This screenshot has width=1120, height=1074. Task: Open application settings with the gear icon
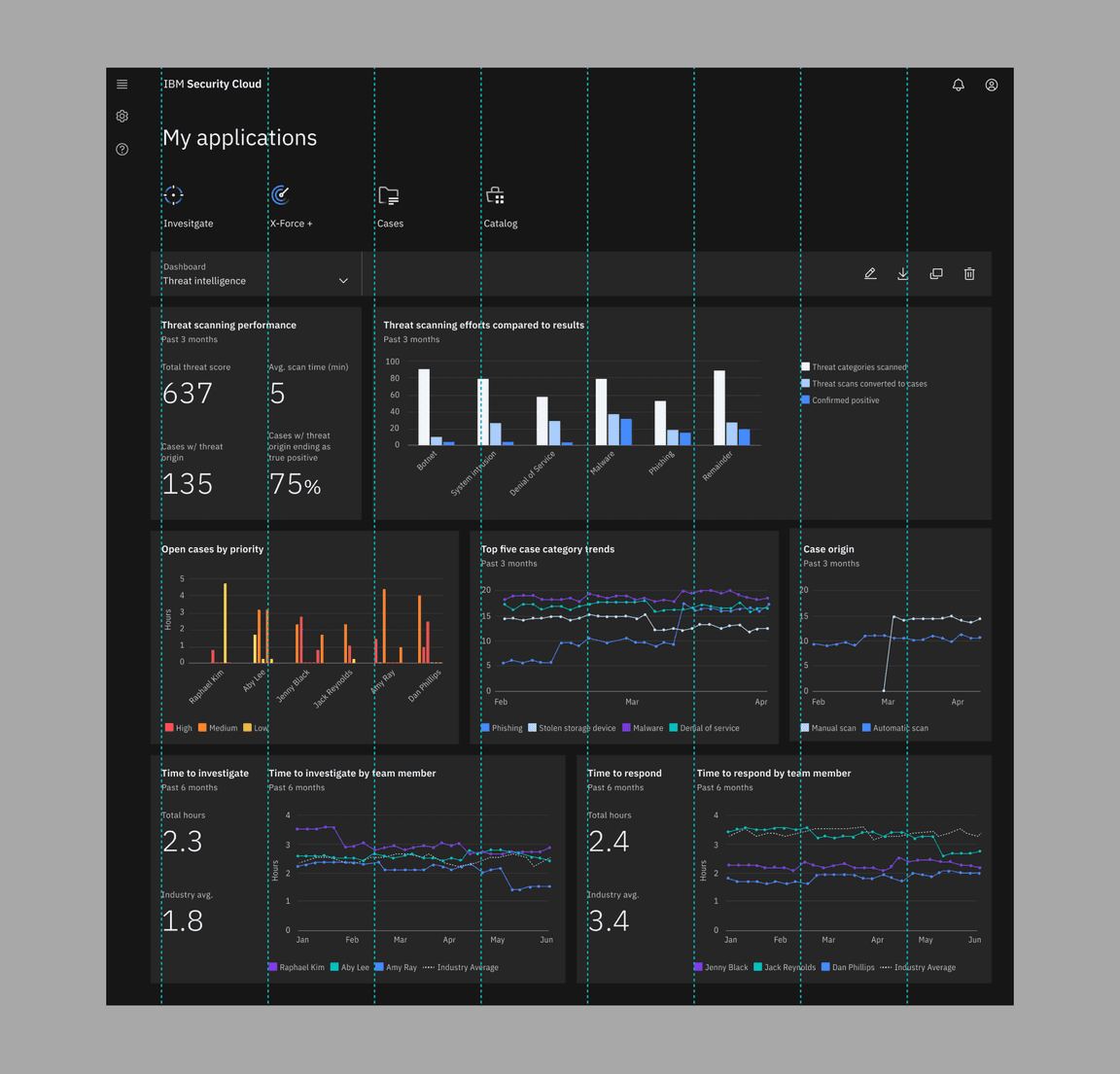[x=122, y=116]
